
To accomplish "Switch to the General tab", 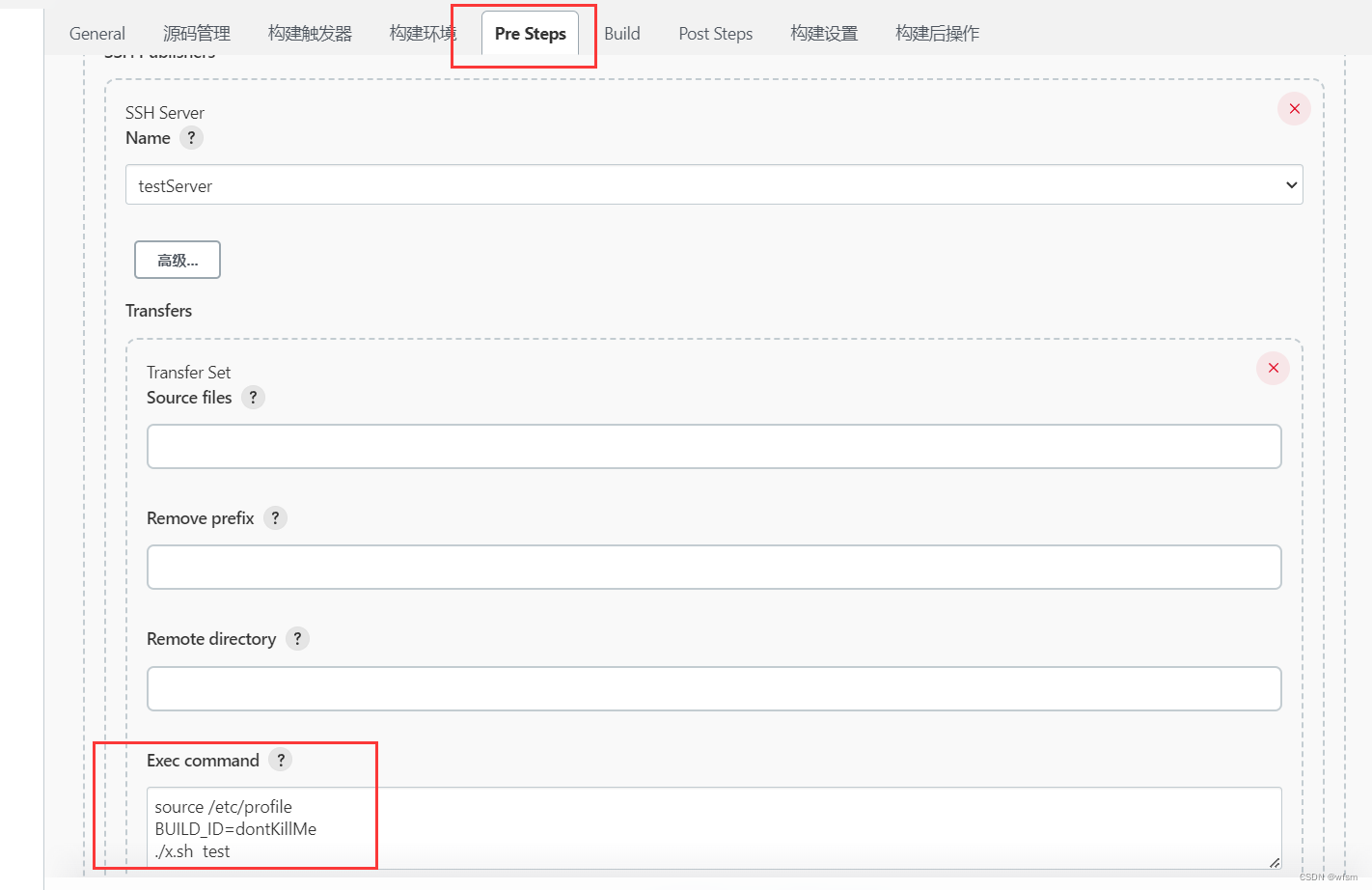I will coord(97,34).
